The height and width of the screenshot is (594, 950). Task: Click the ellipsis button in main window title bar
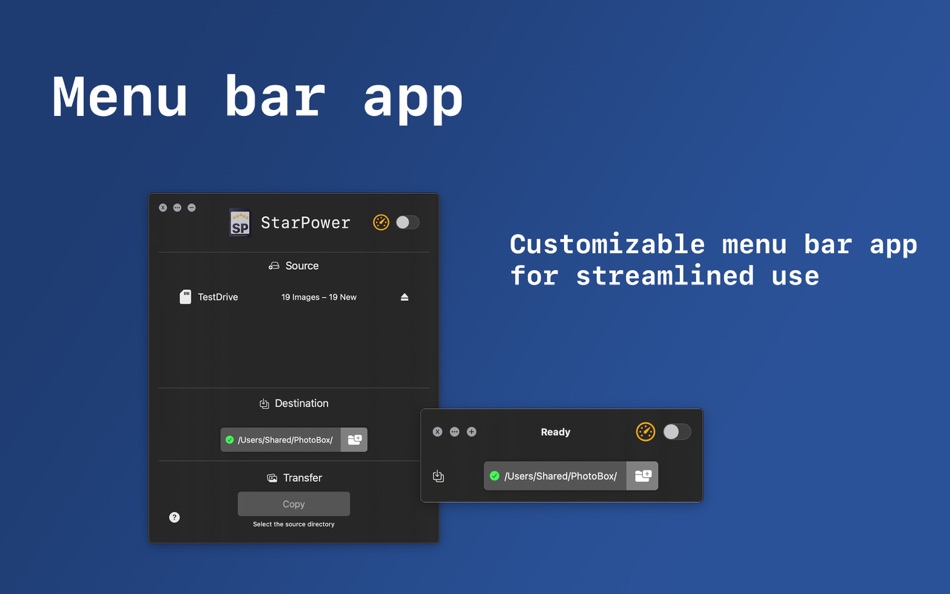(x=177, y=207)
